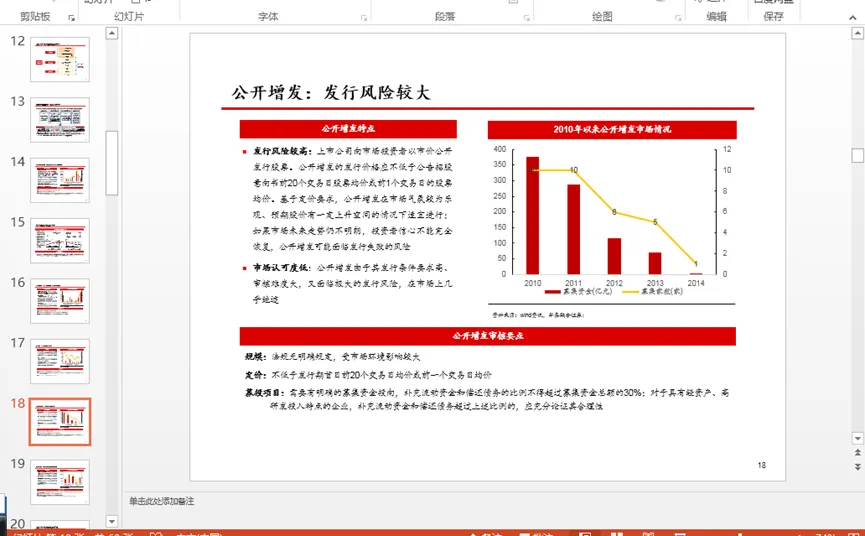Select slide 18 thumbnail
Screen dimensions: 865x536
pyautogui.click(x=60, y=422)
